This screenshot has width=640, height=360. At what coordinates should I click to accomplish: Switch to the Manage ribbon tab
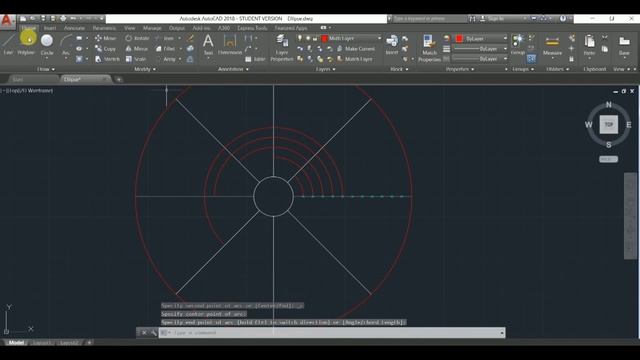click(x=152, y=28)
